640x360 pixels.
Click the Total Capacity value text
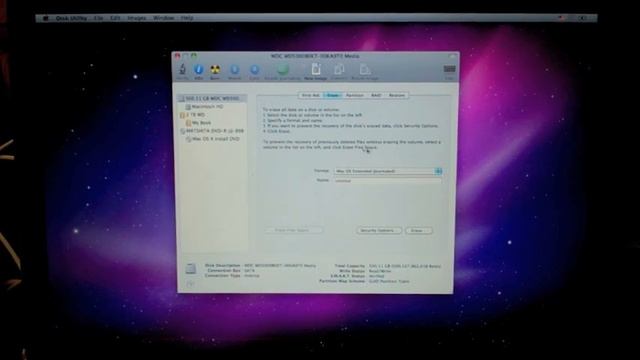(405, 266)
